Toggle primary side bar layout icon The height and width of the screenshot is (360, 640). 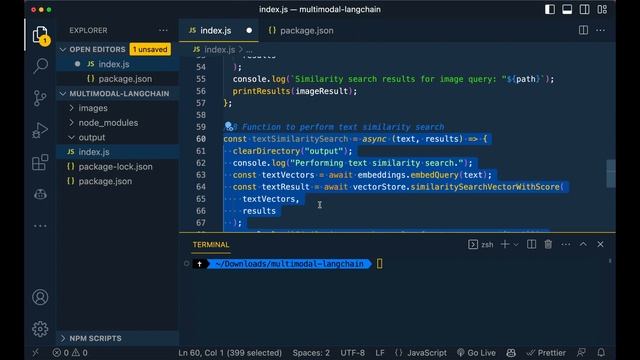pyautogui.click(x=550, y=9)
